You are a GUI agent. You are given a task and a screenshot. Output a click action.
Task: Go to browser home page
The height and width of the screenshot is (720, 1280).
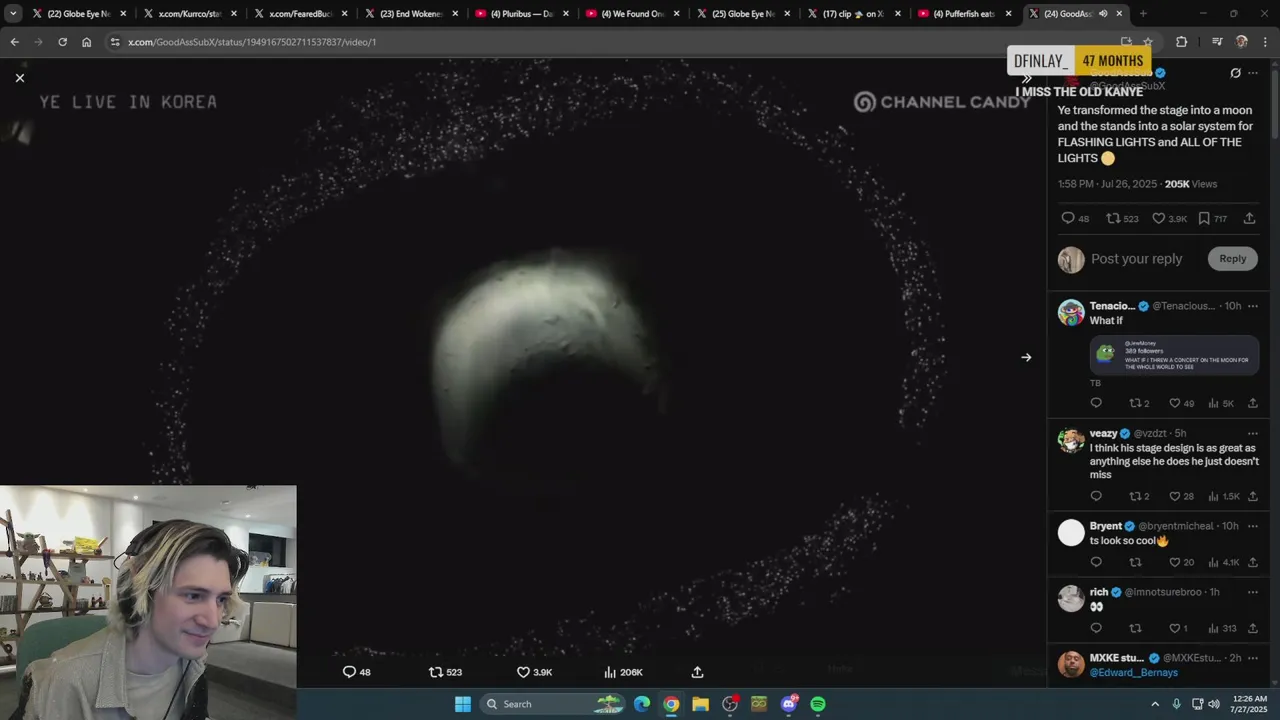click(x=87, y=42)
